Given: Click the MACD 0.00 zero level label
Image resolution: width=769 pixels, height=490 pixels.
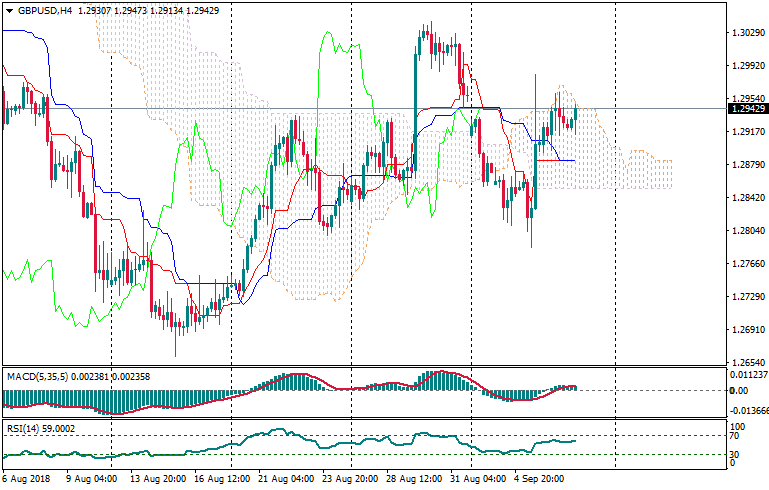Looking at the screenshot, I should pyautogui.click(x=739, y=390).
